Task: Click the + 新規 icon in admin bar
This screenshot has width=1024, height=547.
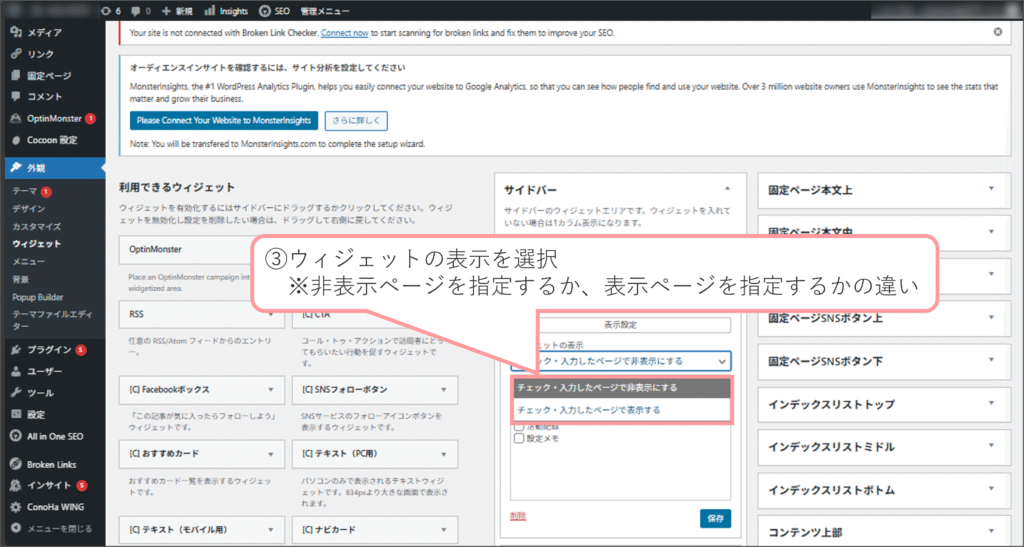Action: tap(167, 11)
